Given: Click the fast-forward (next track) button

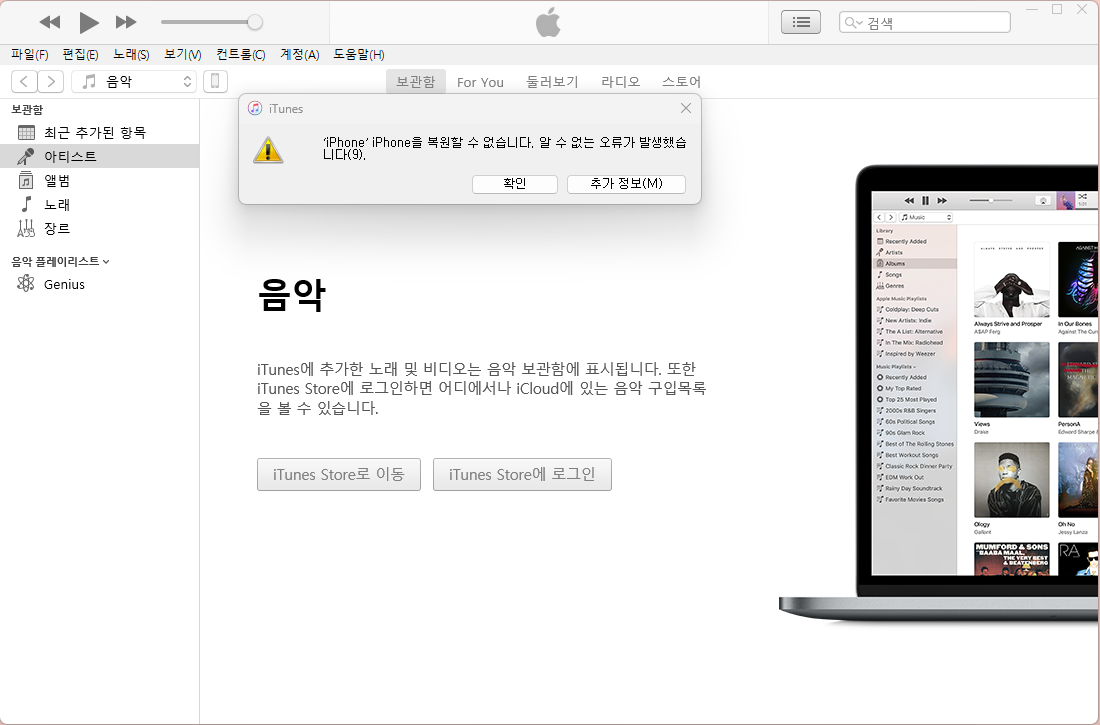Looking at the screenshot, I should pyautogui.click(x=126, y=22).
